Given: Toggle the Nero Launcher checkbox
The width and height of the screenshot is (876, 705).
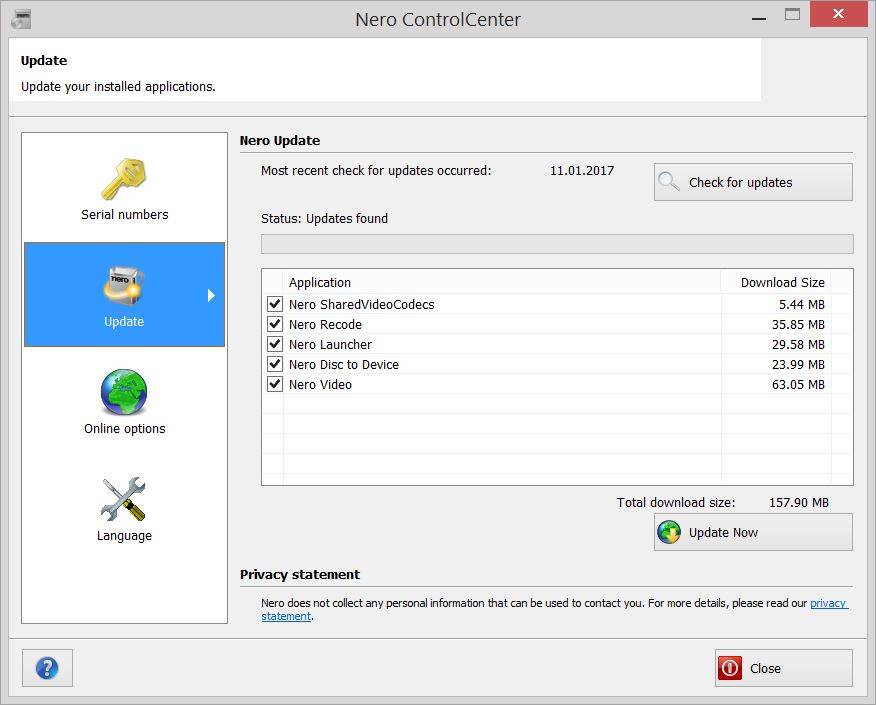Looking at the screenshot, I should [275, 344].
